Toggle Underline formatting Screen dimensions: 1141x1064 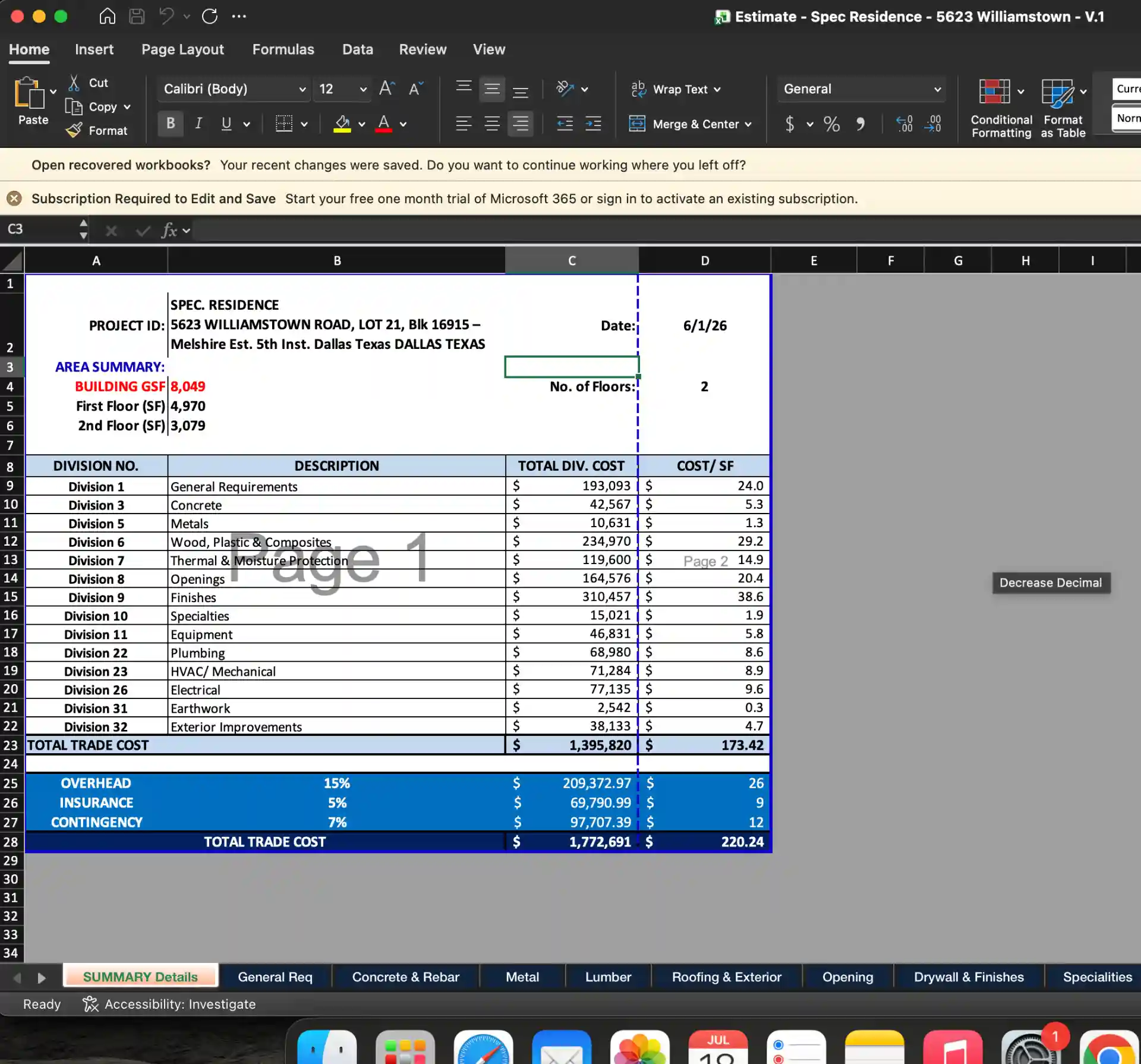coord(226,124)
